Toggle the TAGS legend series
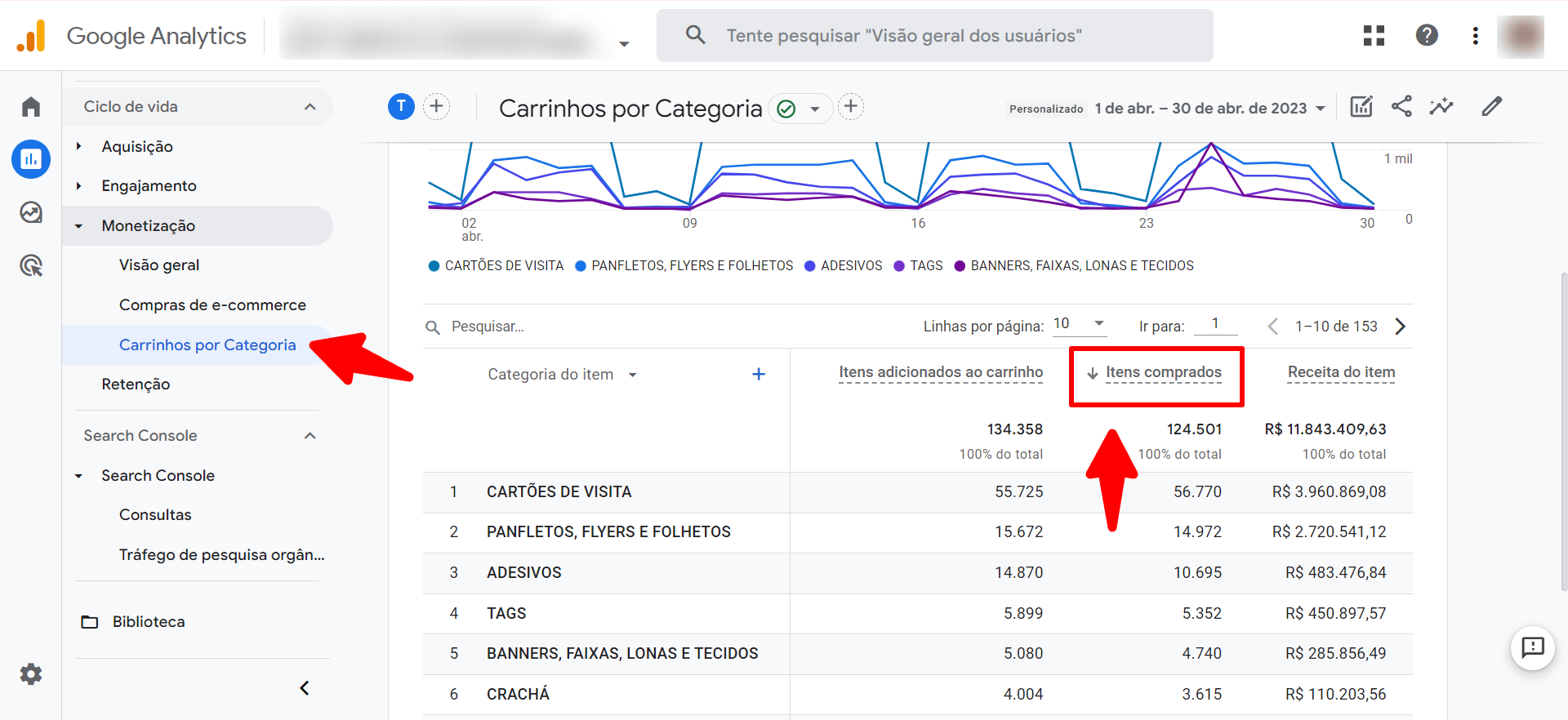Screen dimensions: 1568x720 click(x=919, y=266)
